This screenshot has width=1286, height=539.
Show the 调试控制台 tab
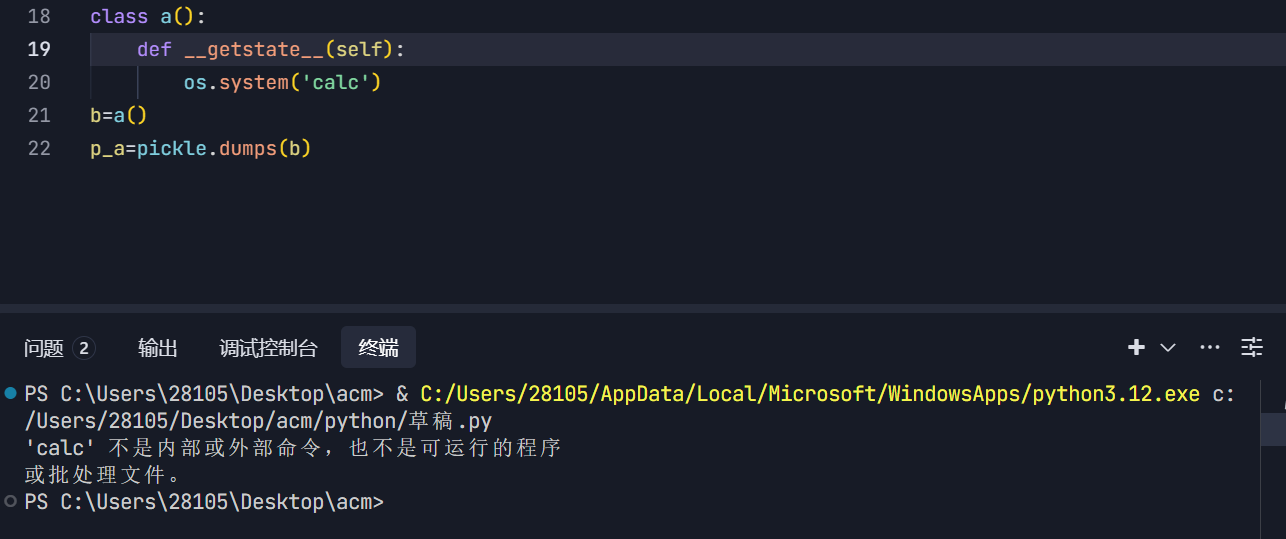(269, 348)
